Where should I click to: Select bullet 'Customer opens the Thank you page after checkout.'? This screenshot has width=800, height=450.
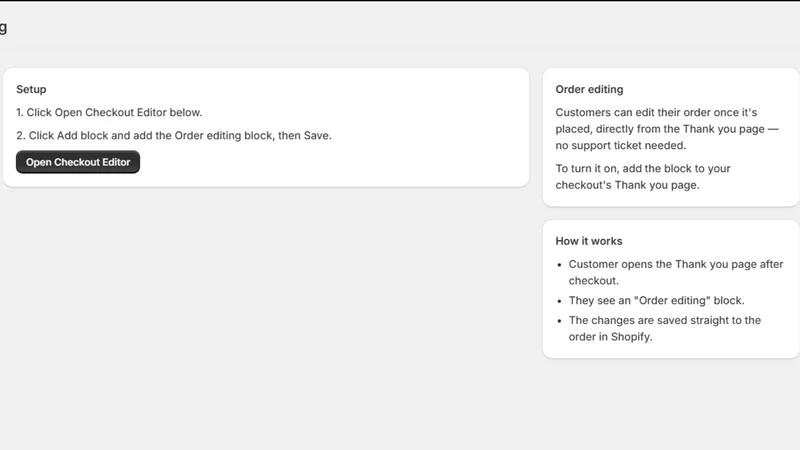click(676, 272)
